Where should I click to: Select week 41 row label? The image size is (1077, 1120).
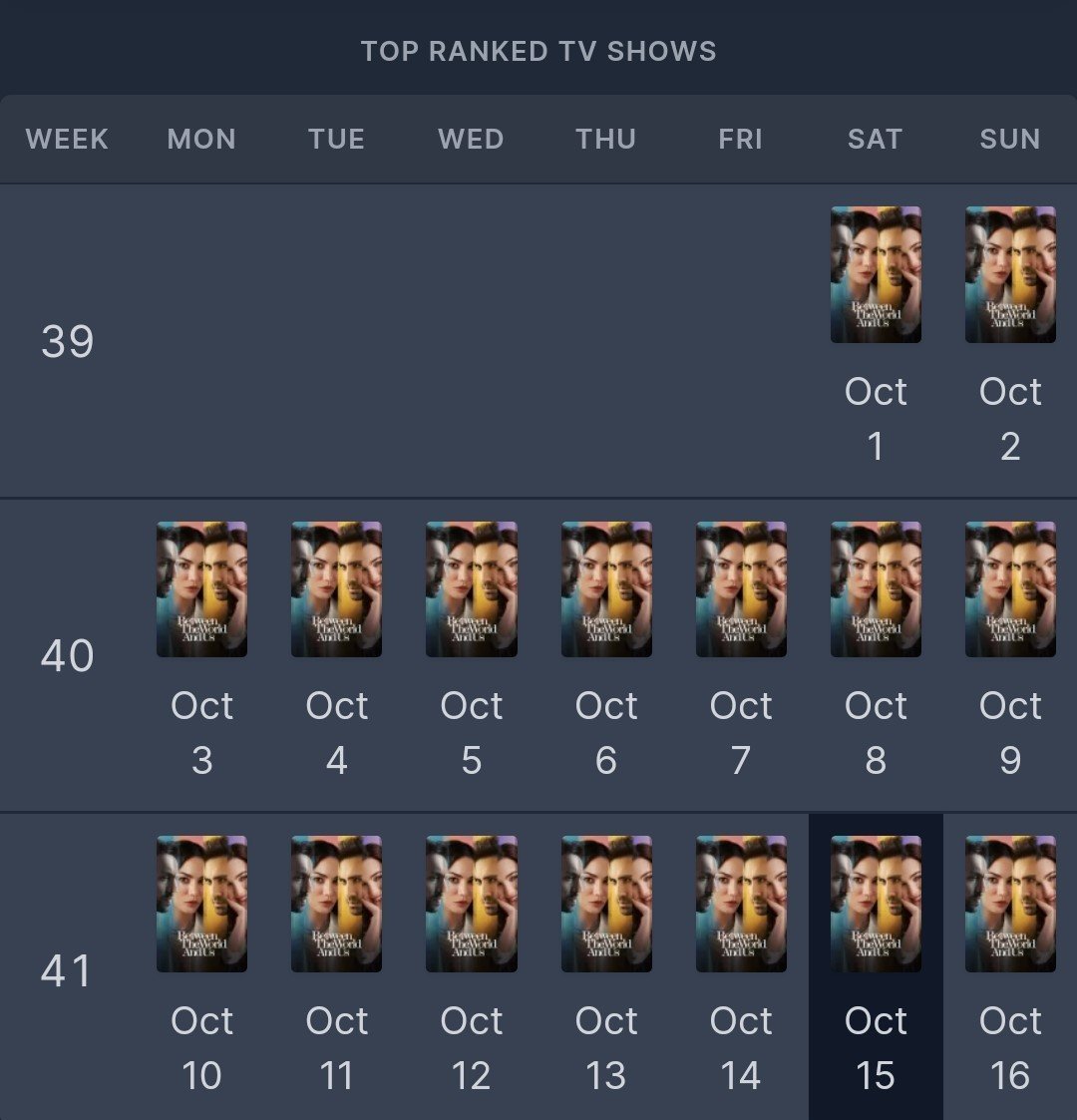click(x=67, y=971)
